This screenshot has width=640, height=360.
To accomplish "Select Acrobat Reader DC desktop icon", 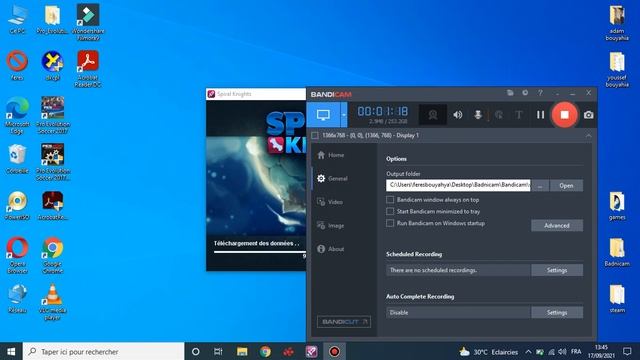I will click(88, 69).
